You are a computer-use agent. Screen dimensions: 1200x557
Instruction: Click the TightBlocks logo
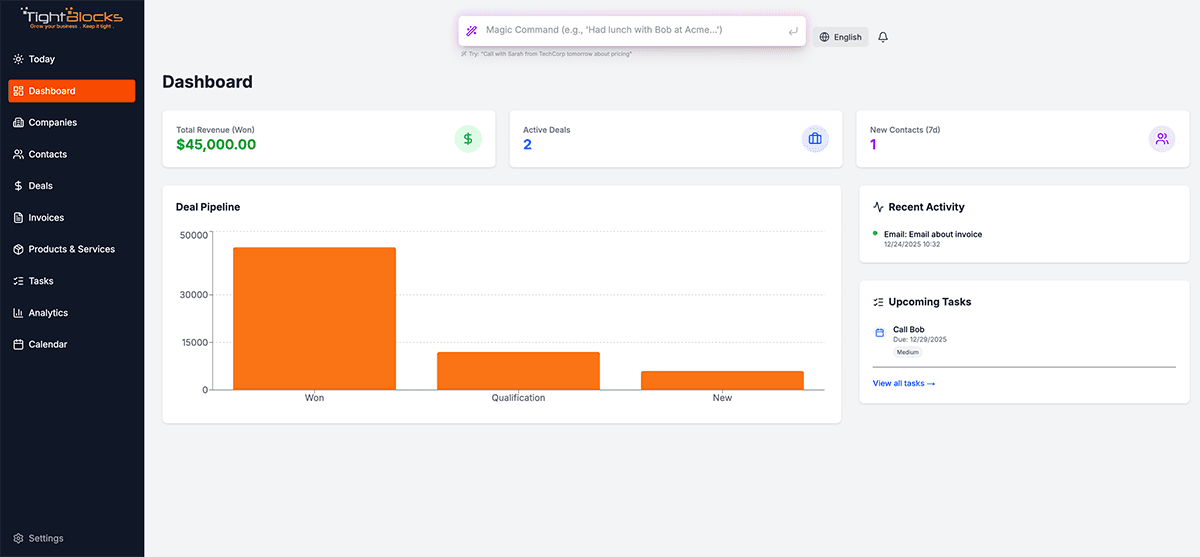72,17
